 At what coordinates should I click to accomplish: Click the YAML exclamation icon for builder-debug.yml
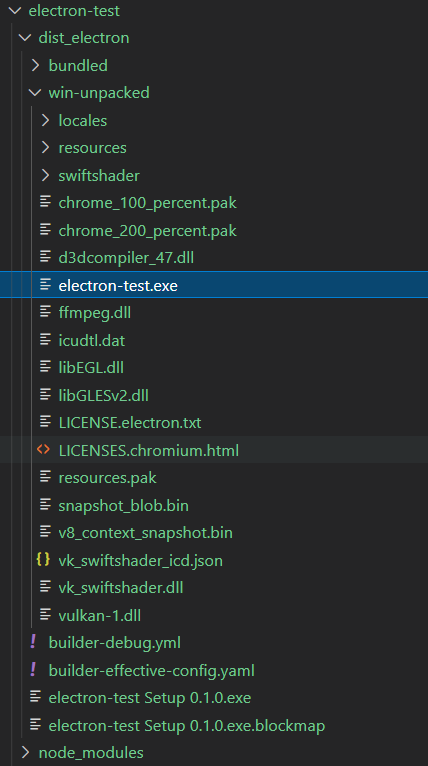coord(33,641)
